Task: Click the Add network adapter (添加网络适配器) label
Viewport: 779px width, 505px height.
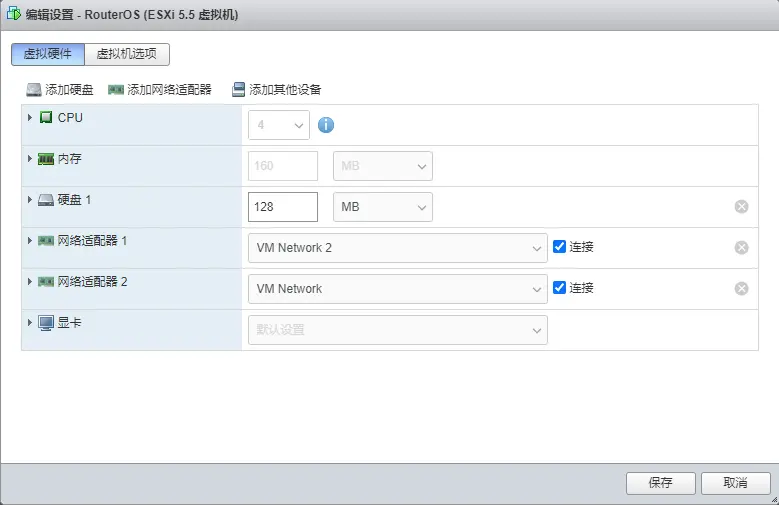Action: tap(169, 89)
